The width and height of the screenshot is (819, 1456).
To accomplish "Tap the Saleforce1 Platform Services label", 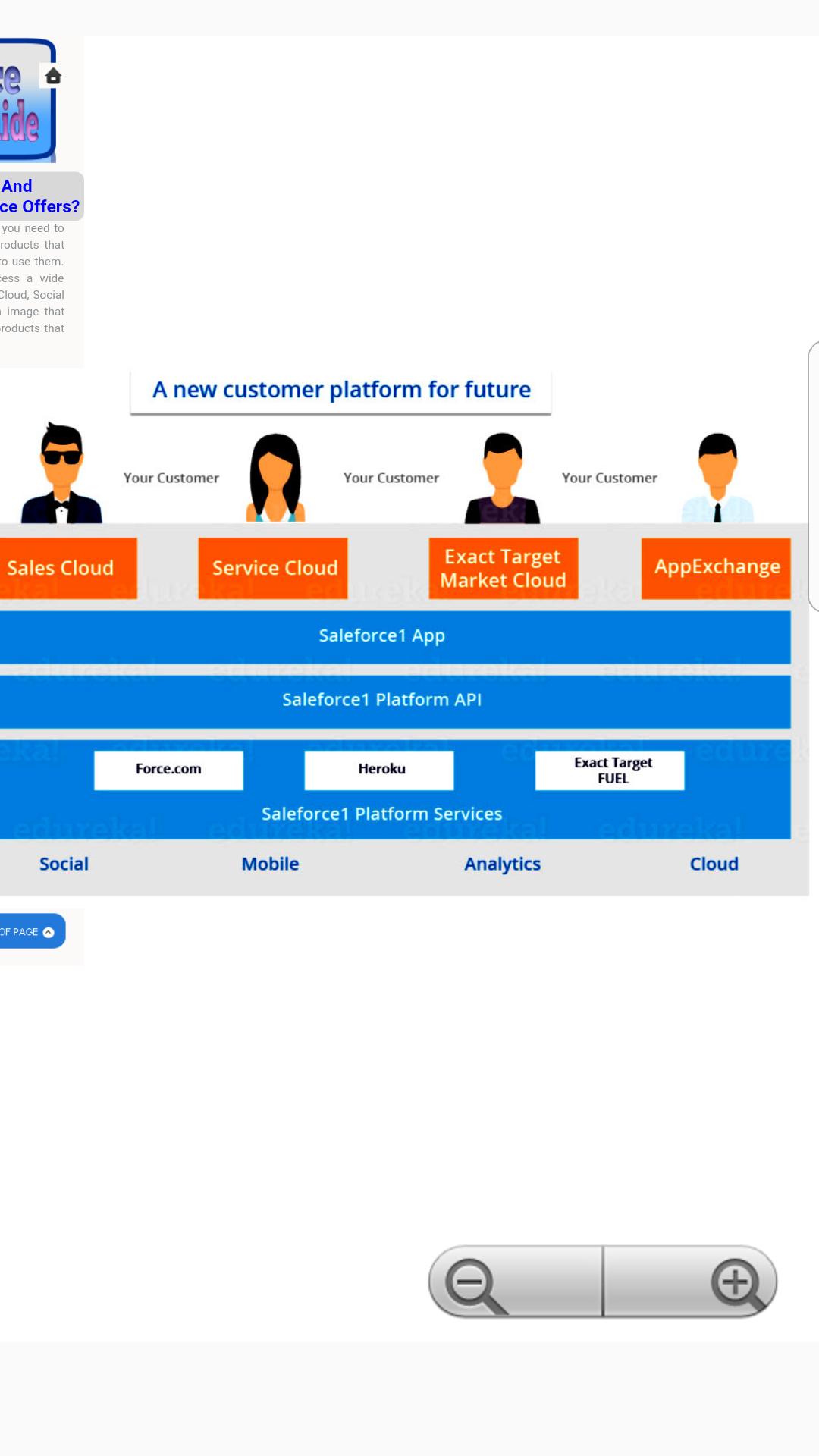I will 381,814.
